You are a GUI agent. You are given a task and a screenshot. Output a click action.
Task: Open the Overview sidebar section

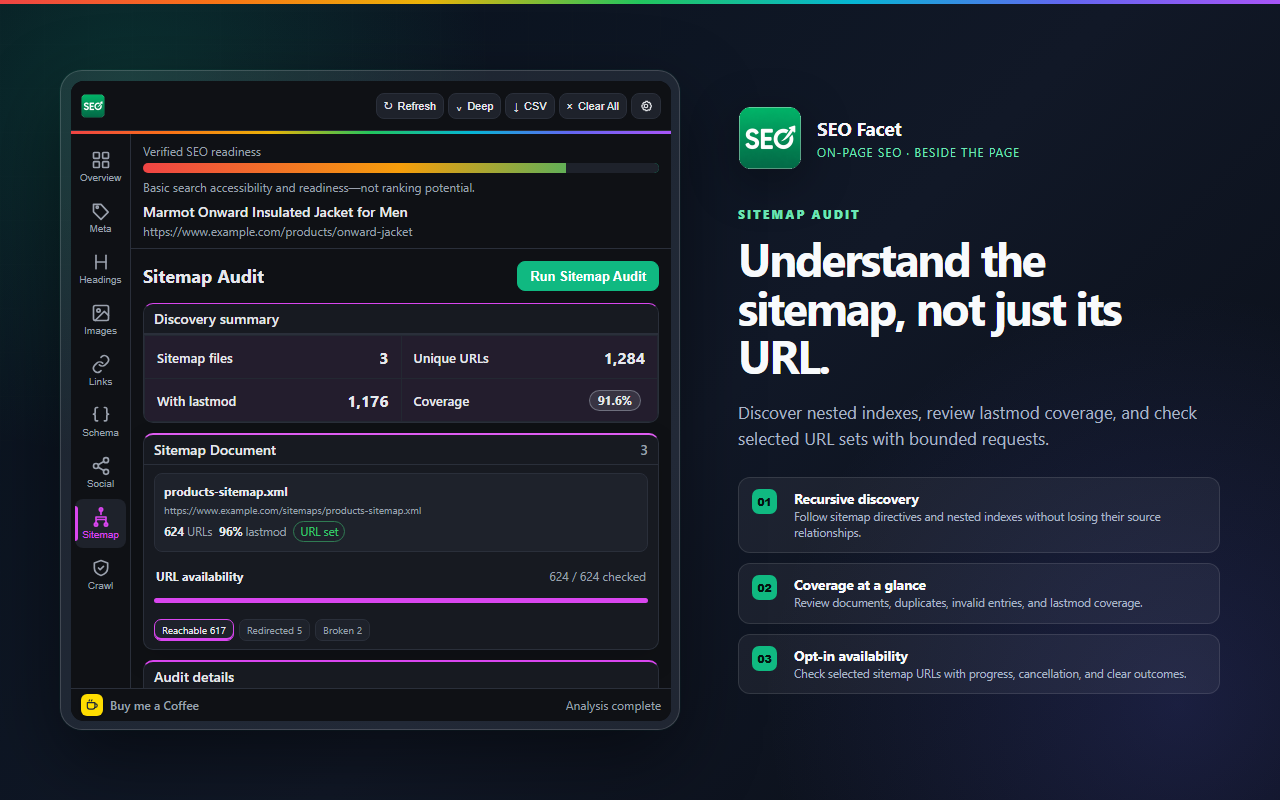click(x=100, y=167)
